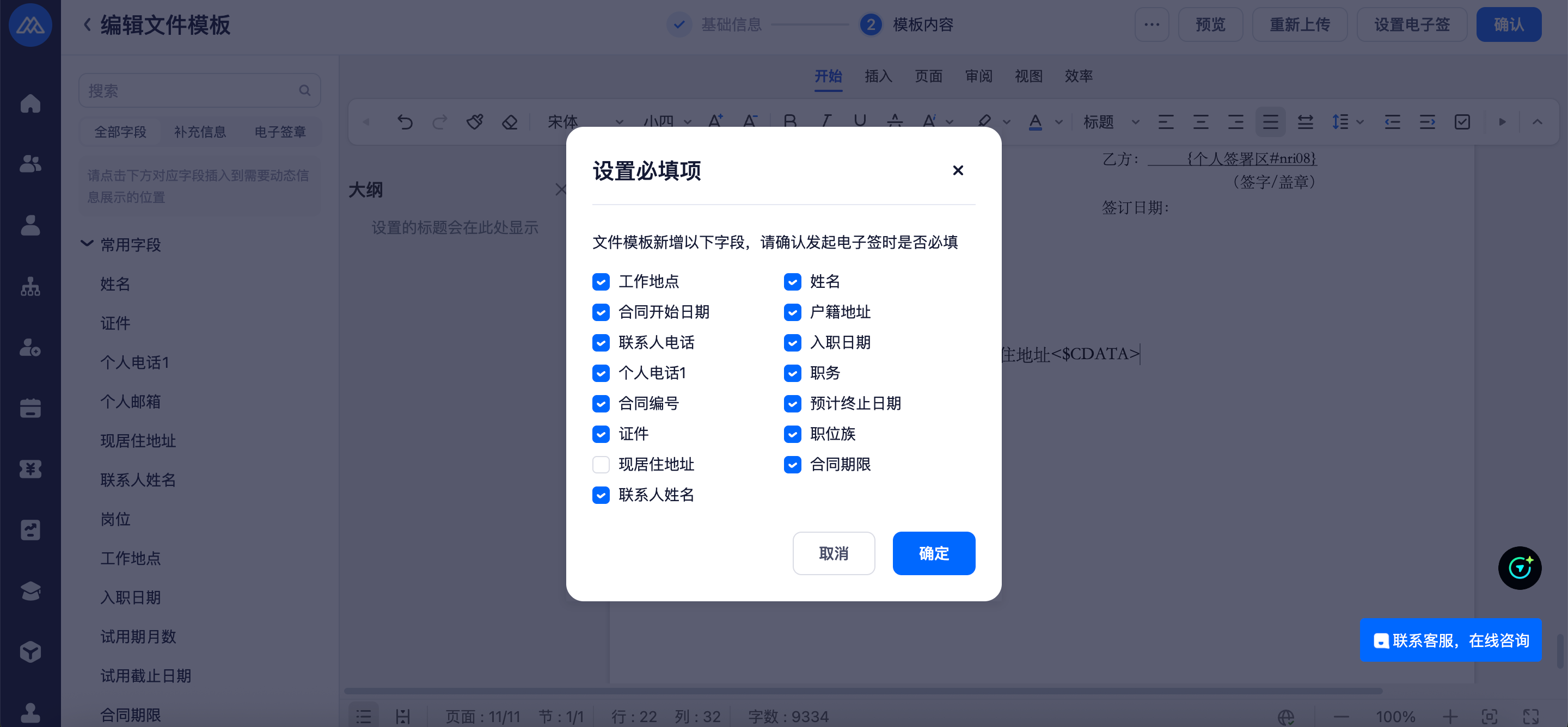This screenshot has height=727, width=1568.
Task: Open the 小四 font size dropdown
Action: pos(667,122)
